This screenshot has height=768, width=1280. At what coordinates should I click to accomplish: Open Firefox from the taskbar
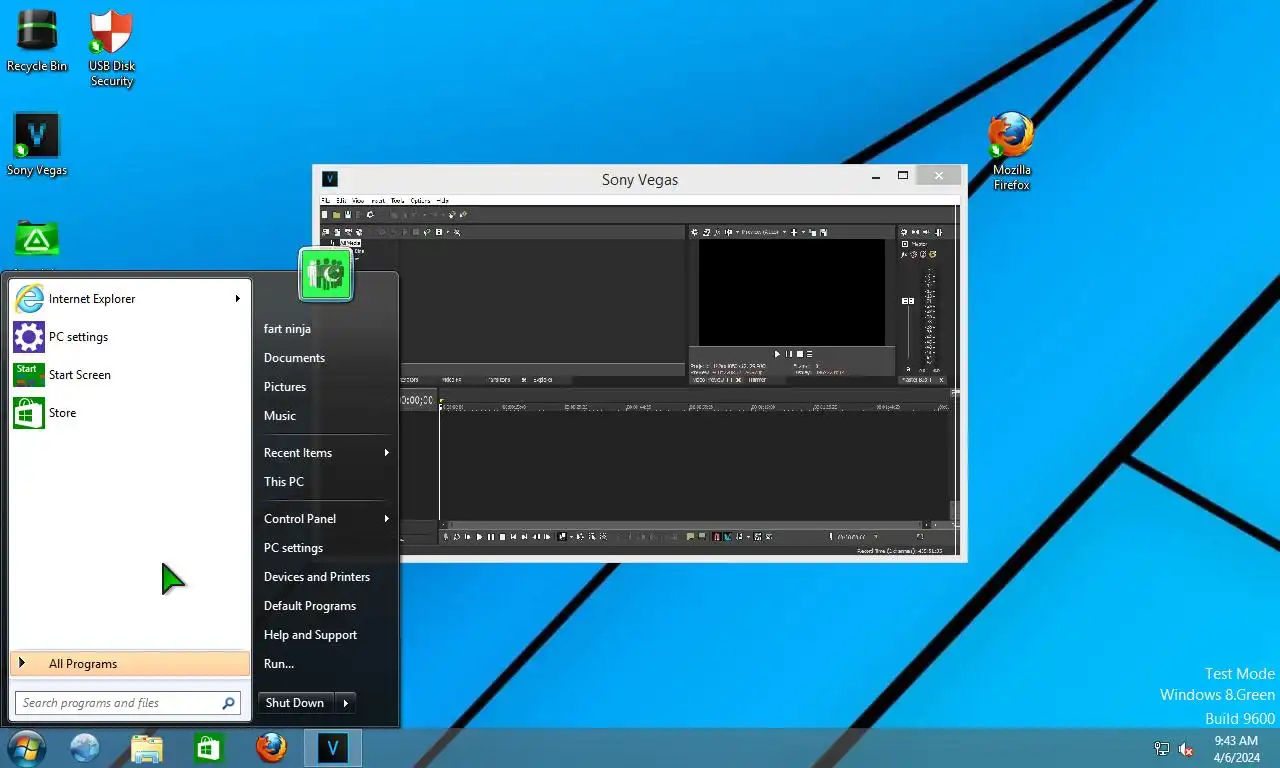pyautogui.click(x=271, y=748)
